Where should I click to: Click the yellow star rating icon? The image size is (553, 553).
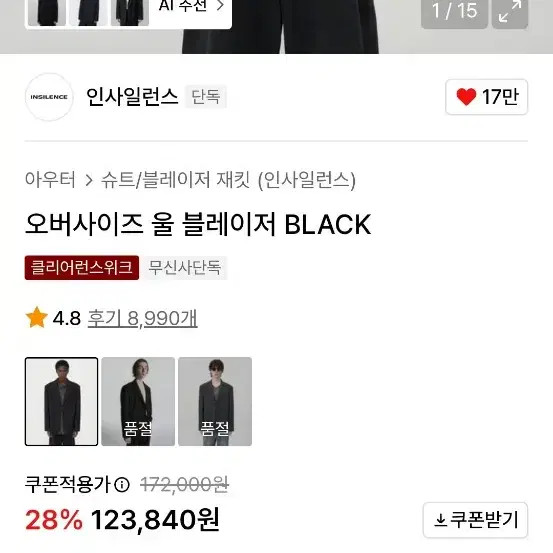click(37, 317)
